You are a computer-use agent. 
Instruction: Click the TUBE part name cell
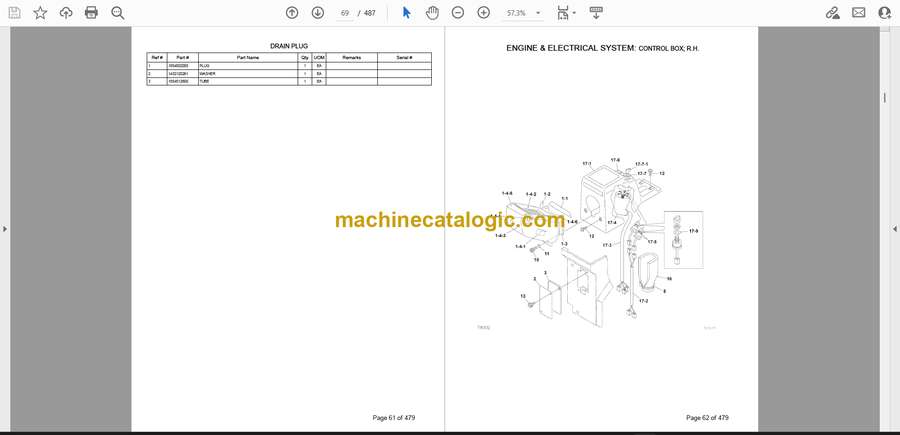[x=247, y=81]
